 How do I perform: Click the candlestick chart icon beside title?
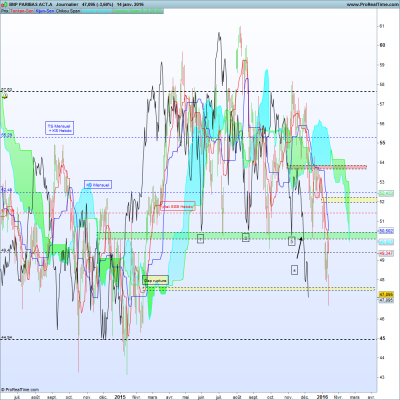tap(4, 5)
